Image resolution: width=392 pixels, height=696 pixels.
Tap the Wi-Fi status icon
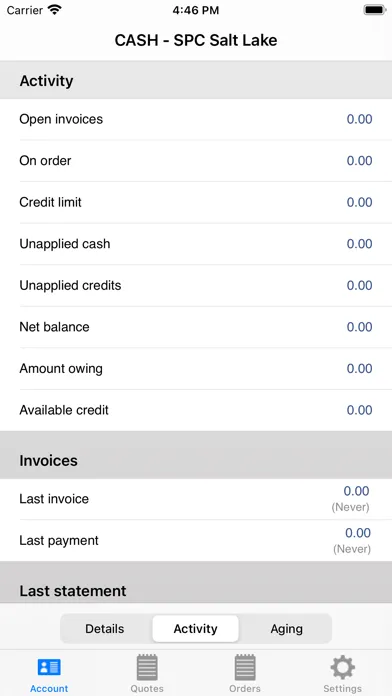pyautogui.click(x=55, y=10)
